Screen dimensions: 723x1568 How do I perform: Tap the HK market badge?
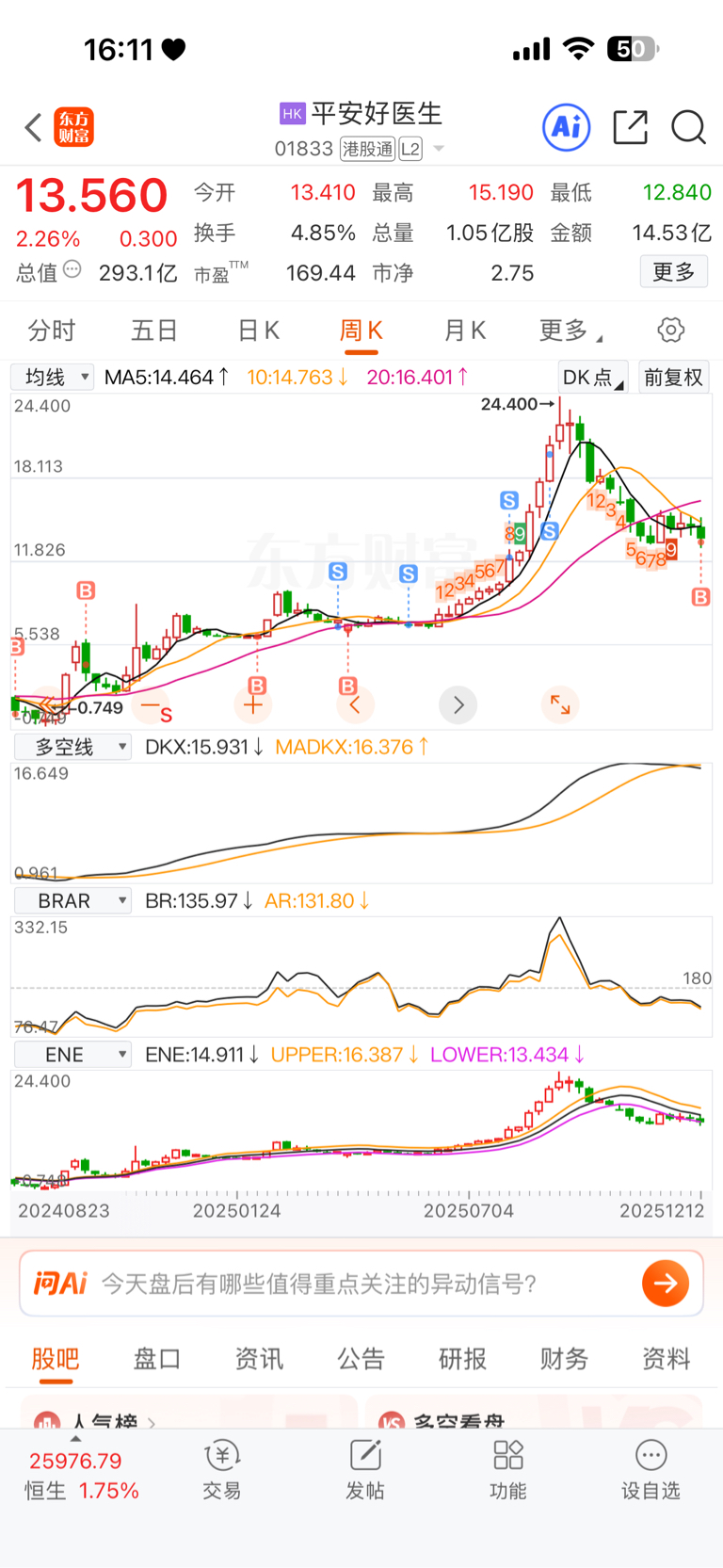coord(293,114)
